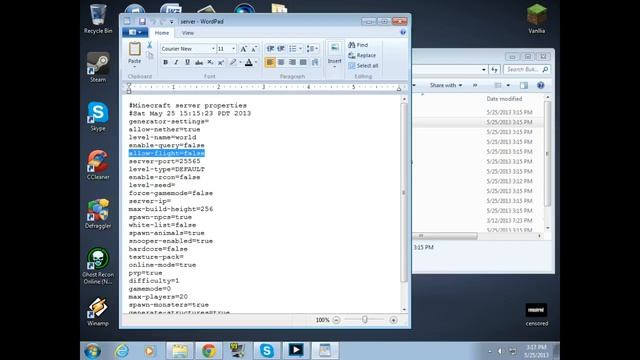Click the WordPad vertical scrollbar
The image size is (640, 360).
pyautogui.click(x=404, y=192)
